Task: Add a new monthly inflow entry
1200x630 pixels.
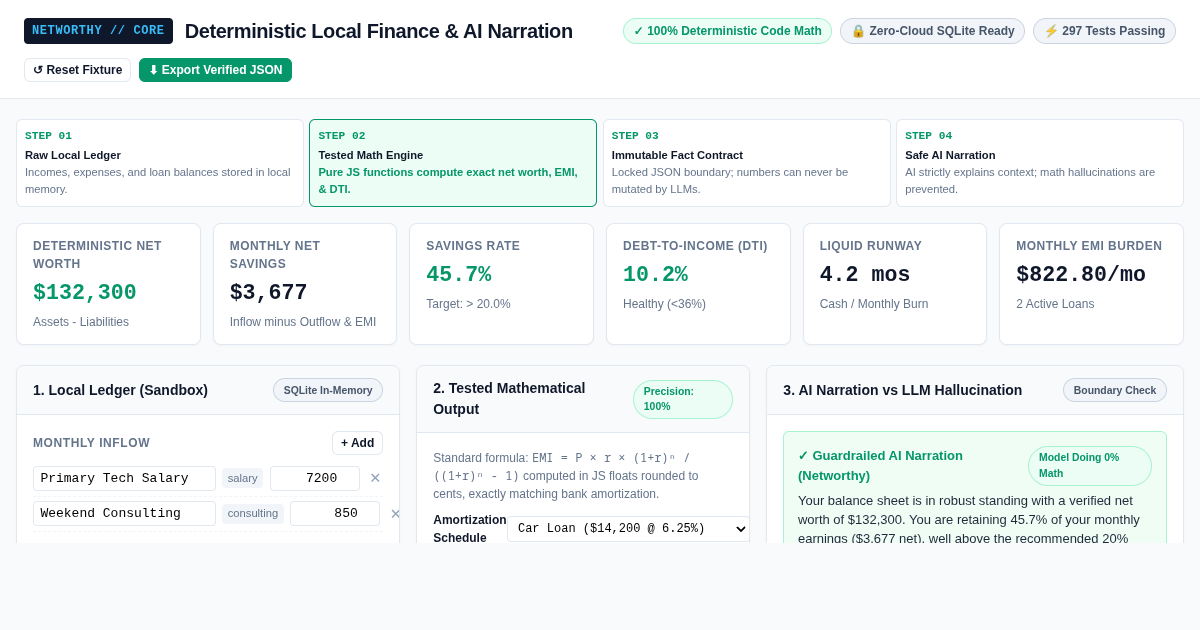Action: pyautogui.click(x=357, y=443)
